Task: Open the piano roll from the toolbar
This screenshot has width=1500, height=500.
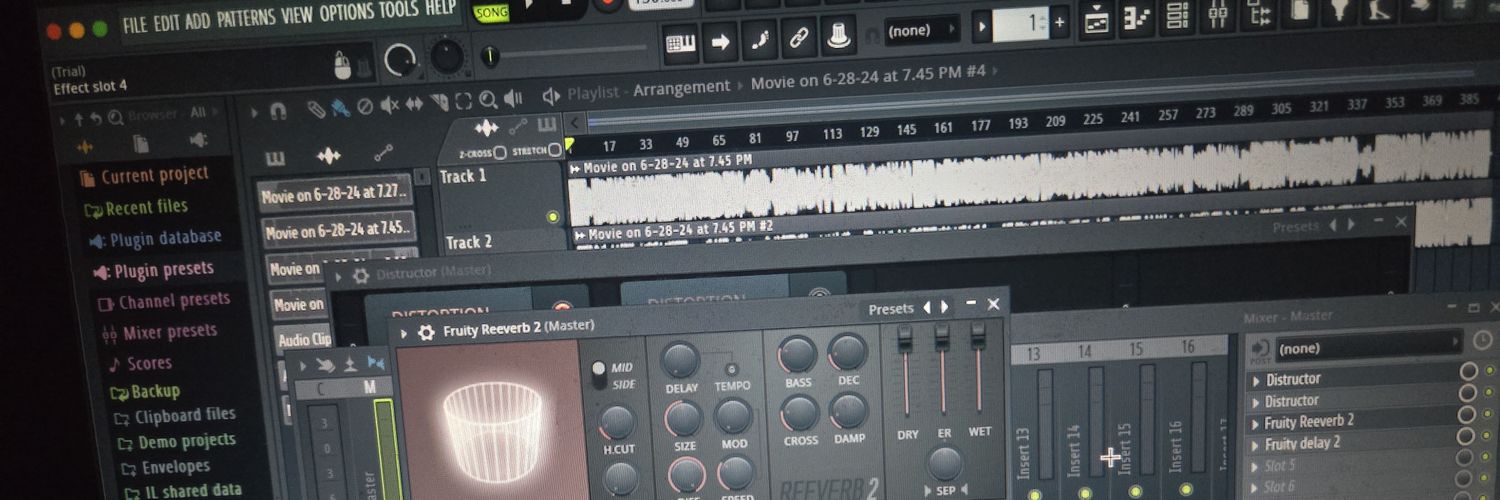Action: (x=1138, y=18)
